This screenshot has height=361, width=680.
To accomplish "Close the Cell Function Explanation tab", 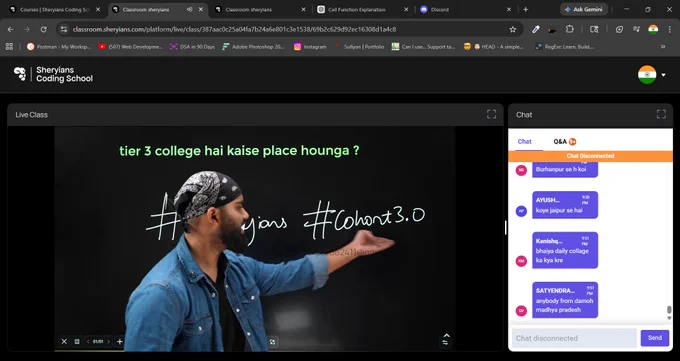I will [406, 9].
